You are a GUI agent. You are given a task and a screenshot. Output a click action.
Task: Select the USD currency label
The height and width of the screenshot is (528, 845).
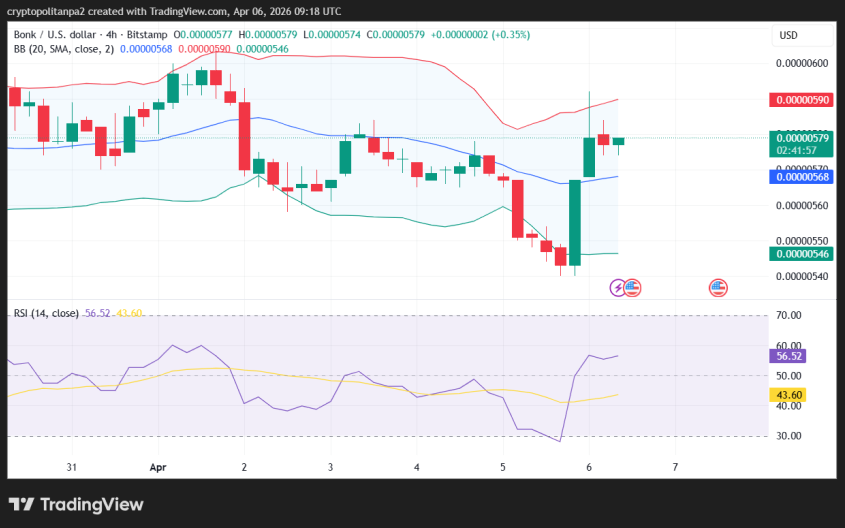pos(788,35)
